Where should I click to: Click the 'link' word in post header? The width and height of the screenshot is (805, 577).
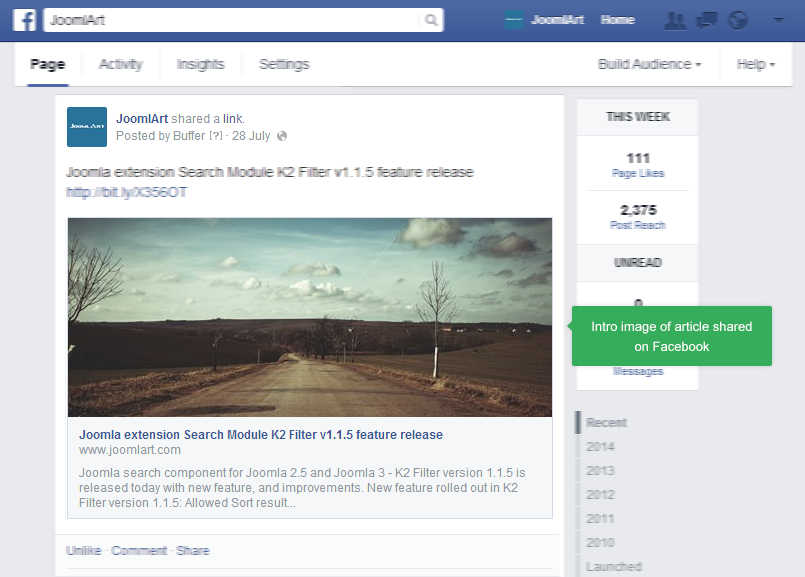(x=233, y=119)
